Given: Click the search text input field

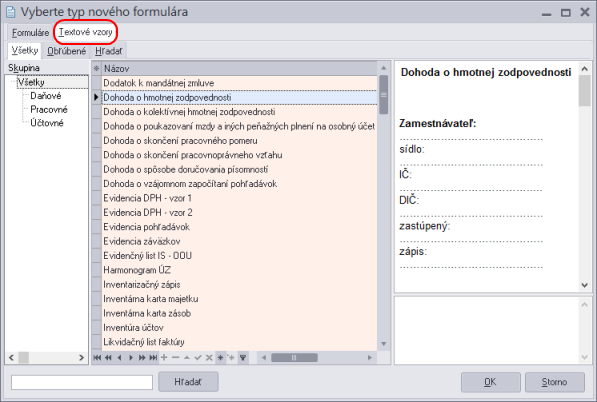Looking at the screenshot, I should [82, 382].
